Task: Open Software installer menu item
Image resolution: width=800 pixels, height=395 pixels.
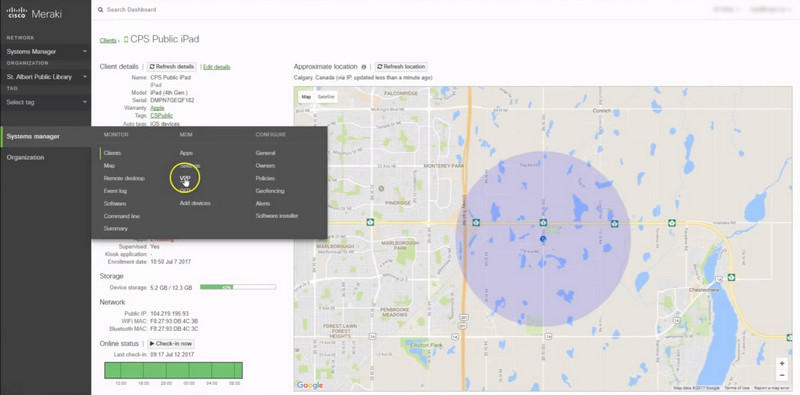Action: coord(277,216)
